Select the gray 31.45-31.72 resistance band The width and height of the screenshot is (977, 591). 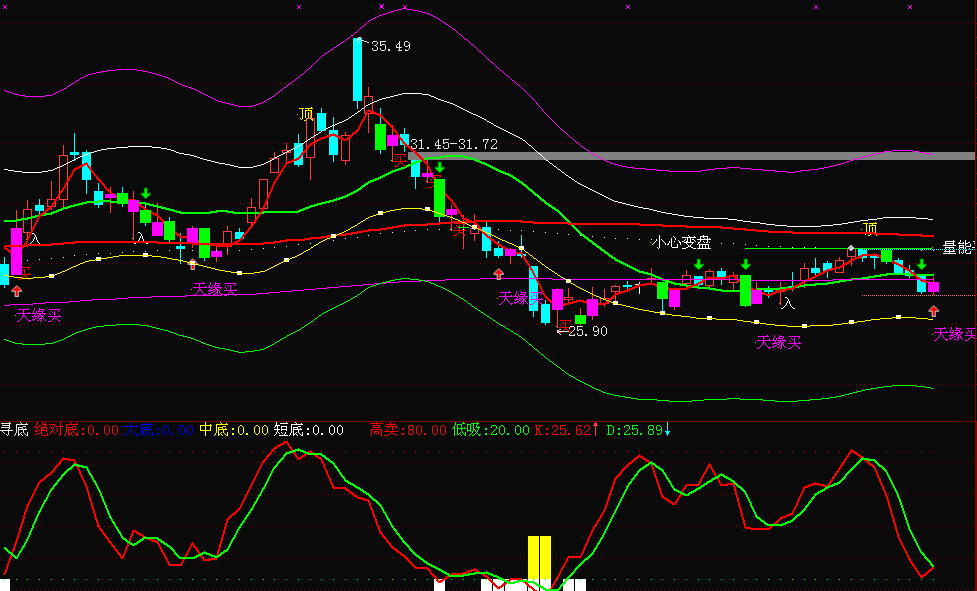pyautogui.click(x=693, y=156)
